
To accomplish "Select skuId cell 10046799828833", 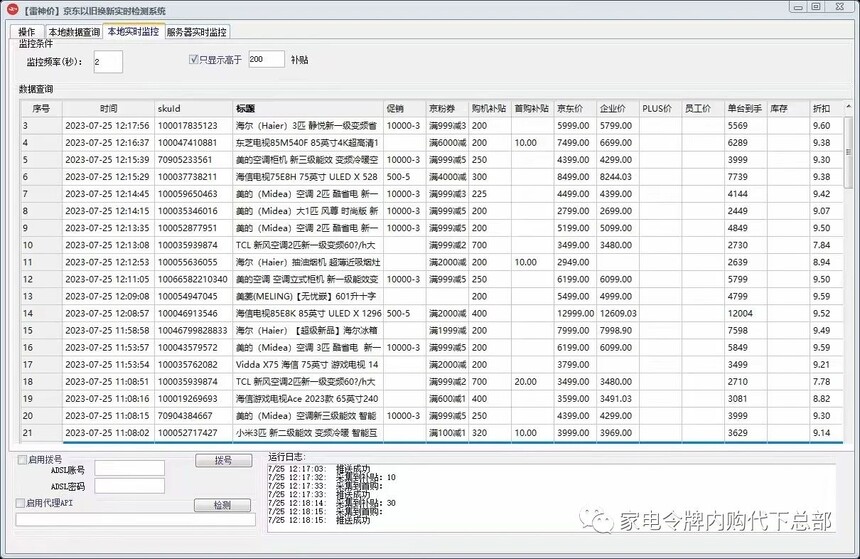I will (x=193, y=330).
